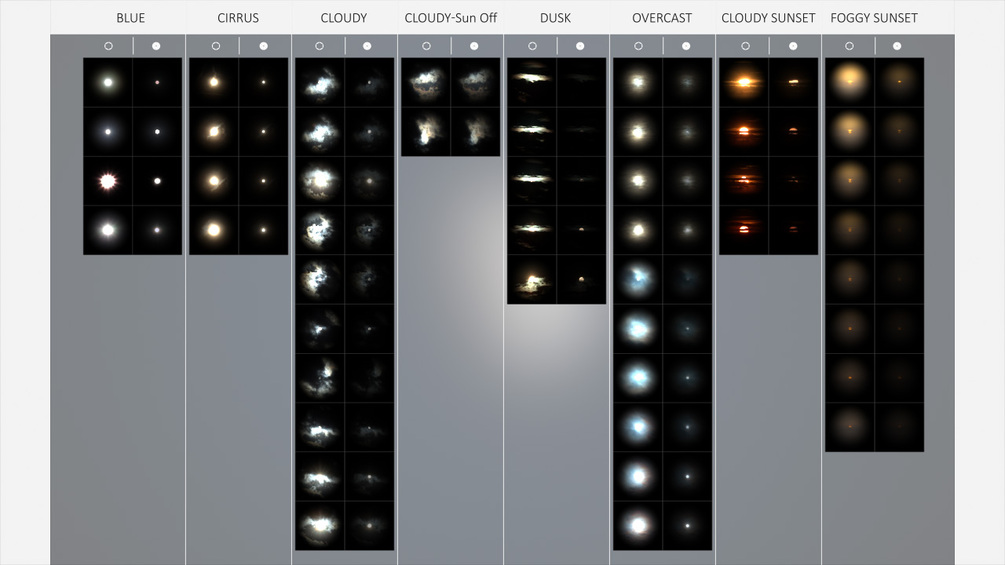1005x565 pixels.
Task: Pick the spiky starburst sun in BLUE column
Action: 108,181
